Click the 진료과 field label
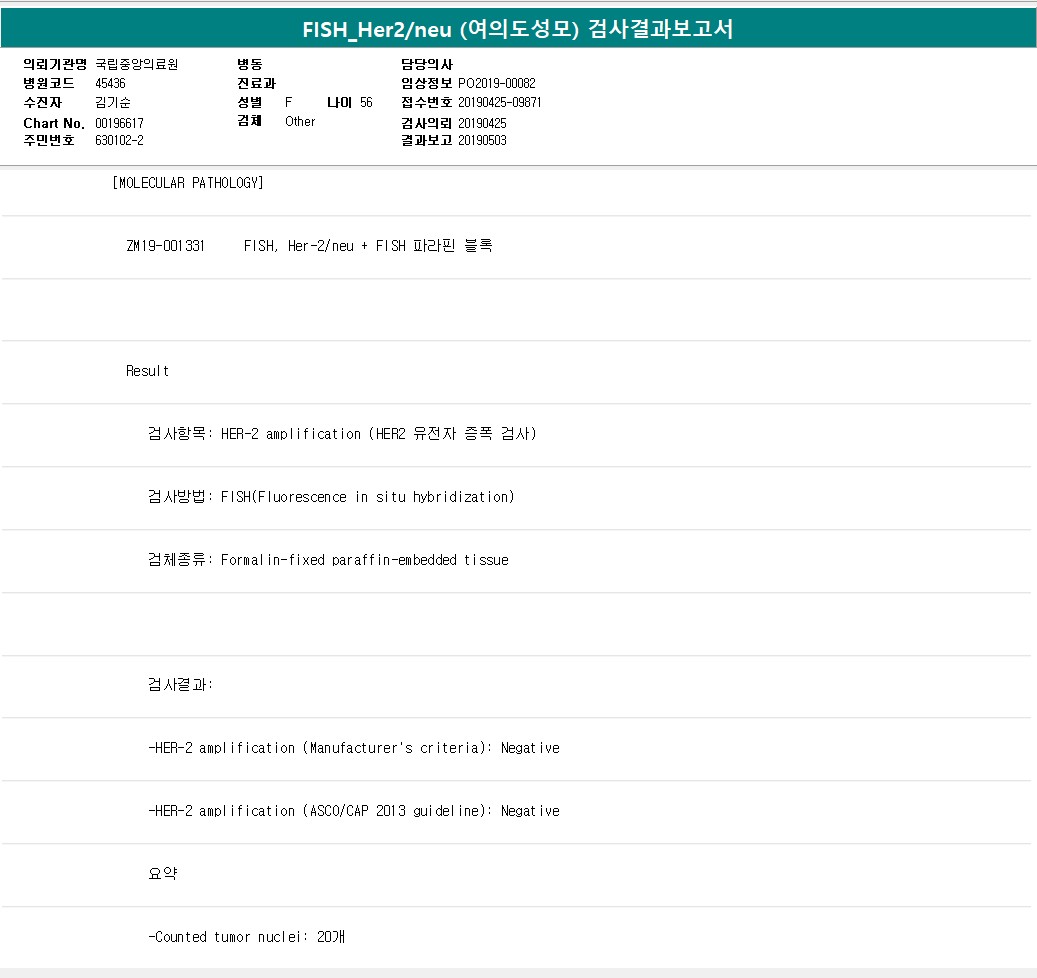Viewport: 1037px width, 978px height. tap(256, 83)
